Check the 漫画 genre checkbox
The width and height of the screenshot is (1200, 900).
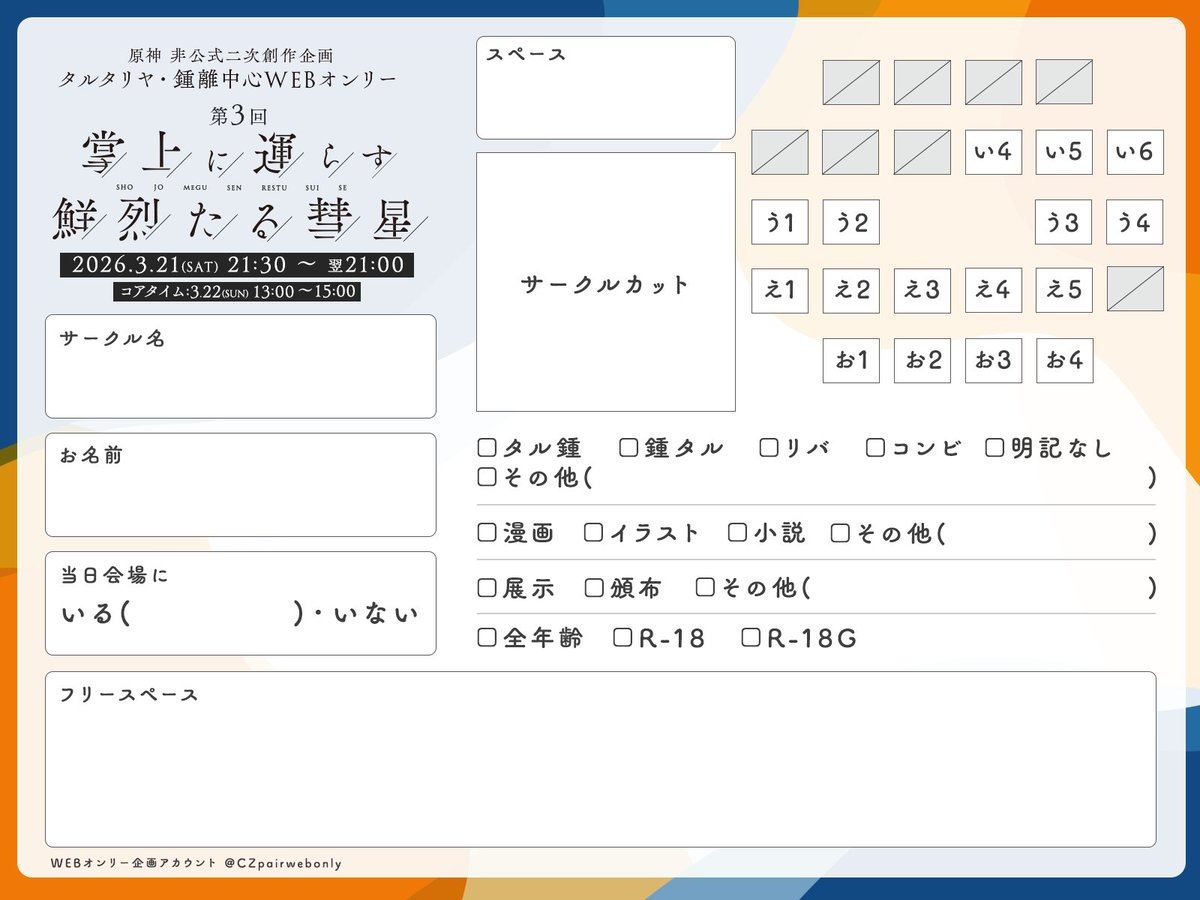click(x=486, y=533)
